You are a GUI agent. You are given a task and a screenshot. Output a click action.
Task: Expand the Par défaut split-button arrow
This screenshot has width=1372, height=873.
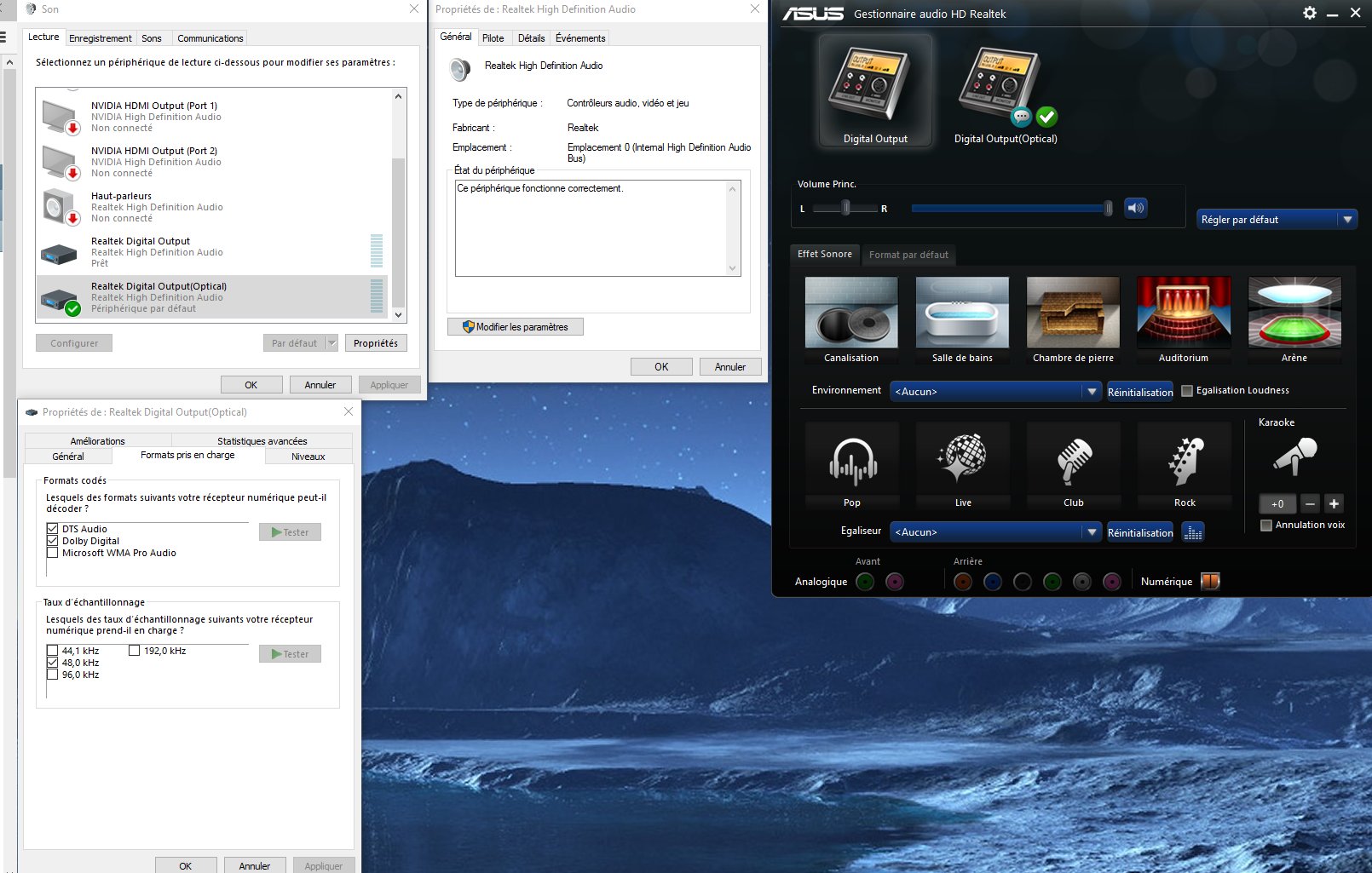331,343
